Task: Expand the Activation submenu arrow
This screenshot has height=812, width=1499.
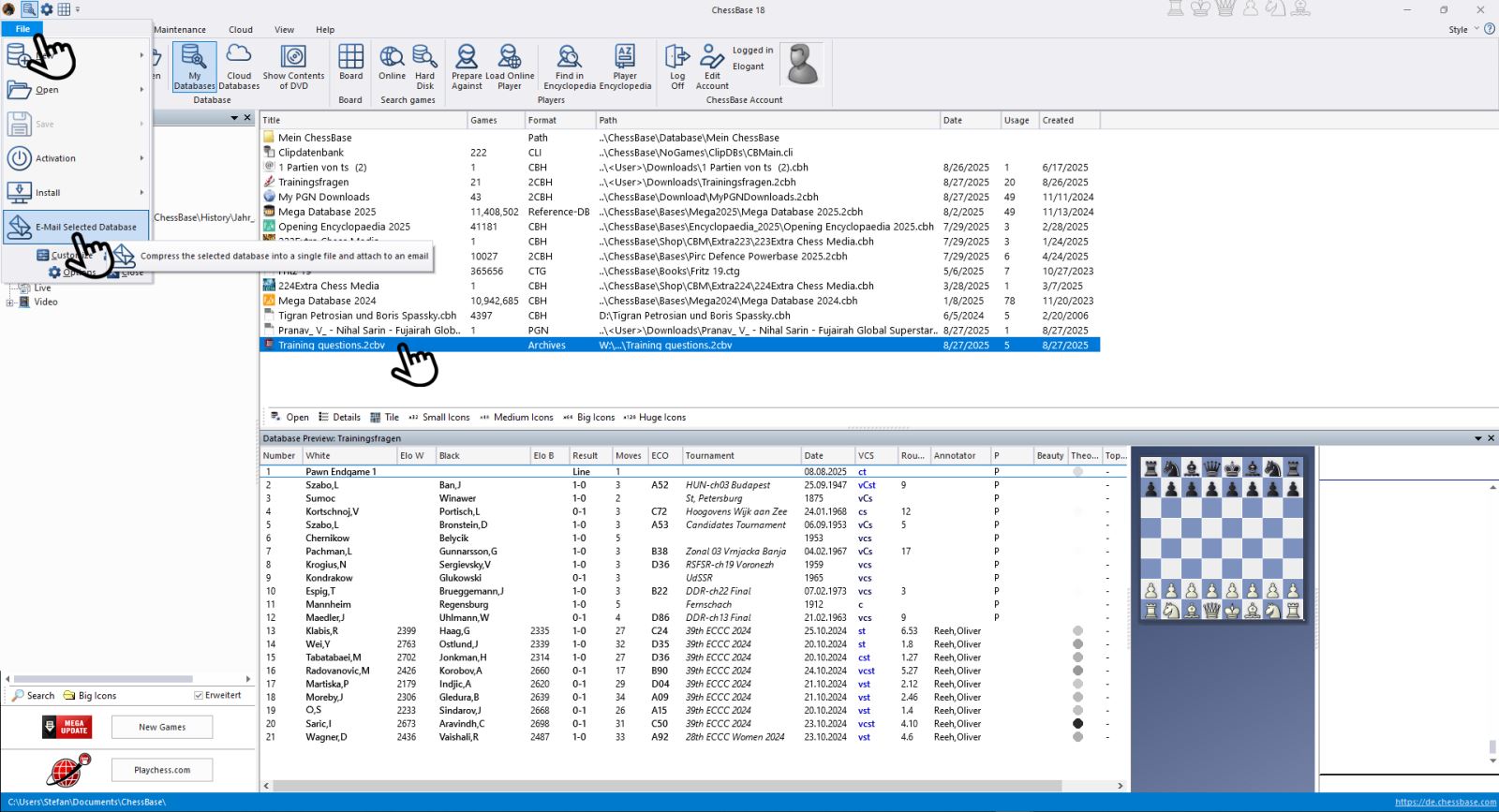Action: coord(141,158)
